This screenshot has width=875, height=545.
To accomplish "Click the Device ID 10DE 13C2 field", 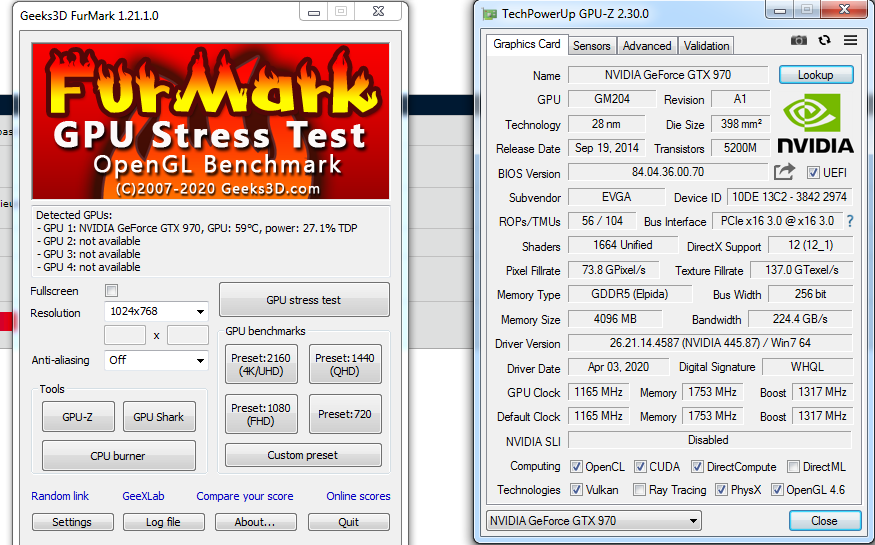I will [x=790, y=197].
